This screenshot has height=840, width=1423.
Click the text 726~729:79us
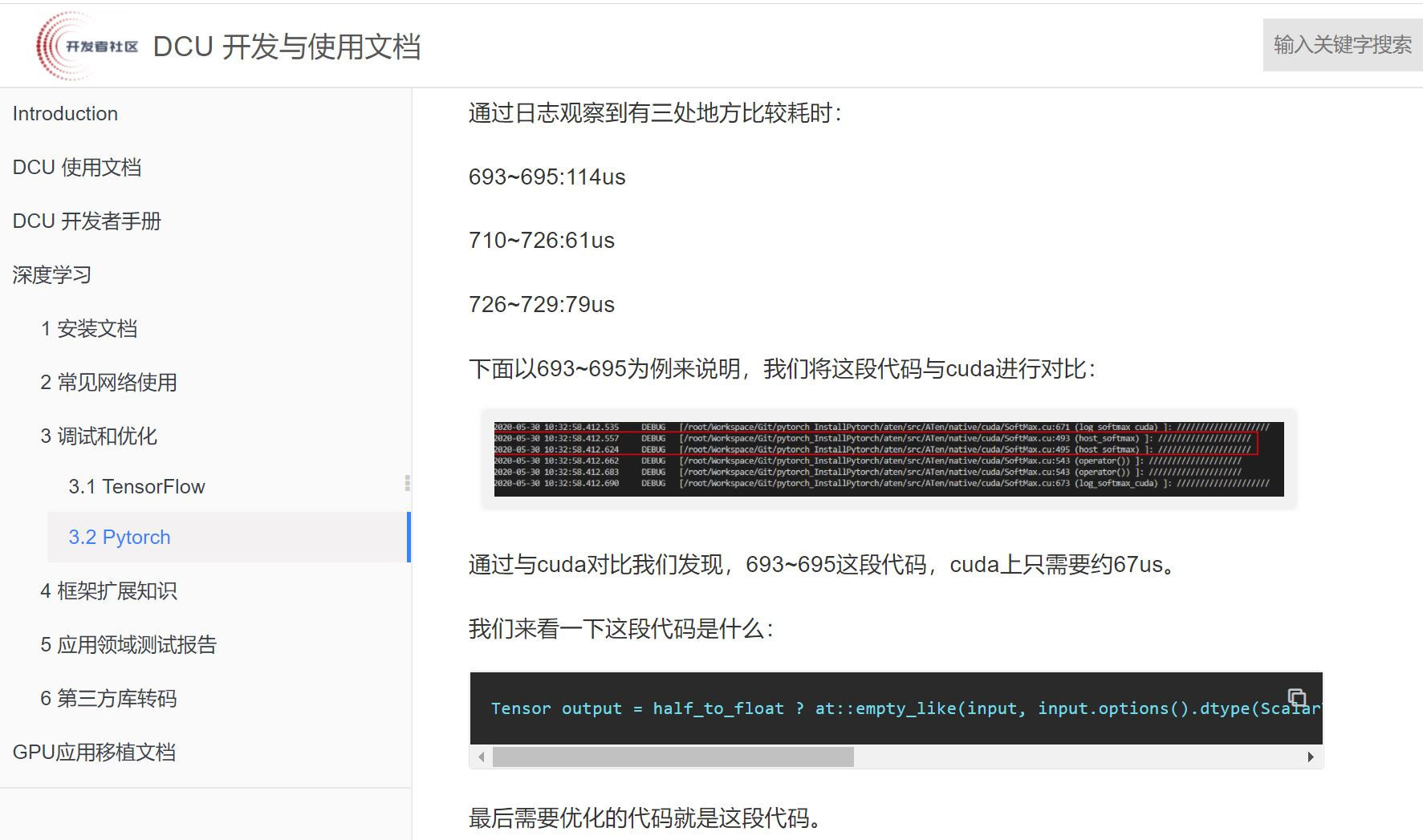point(542,305)
